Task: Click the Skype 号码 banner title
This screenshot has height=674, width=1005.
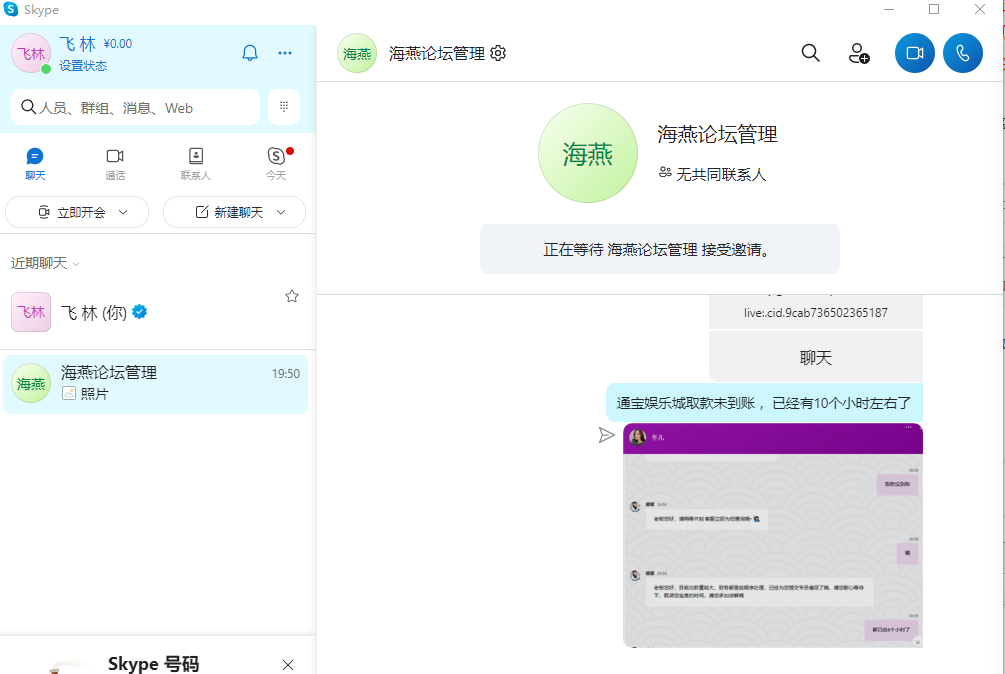Action: coord(153,664)
